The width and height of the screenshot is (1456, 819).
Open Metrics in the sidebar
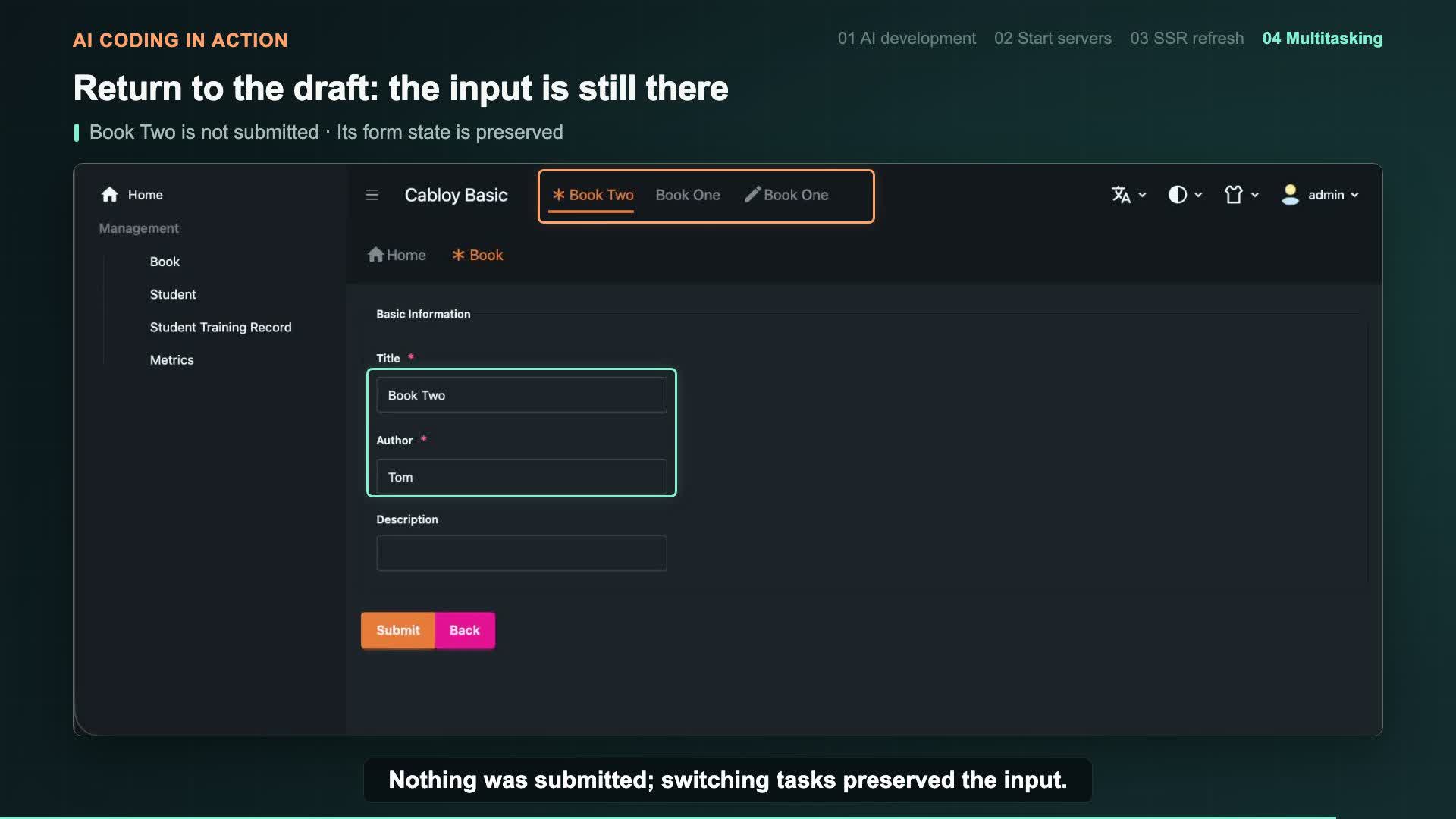pos(171,360)
